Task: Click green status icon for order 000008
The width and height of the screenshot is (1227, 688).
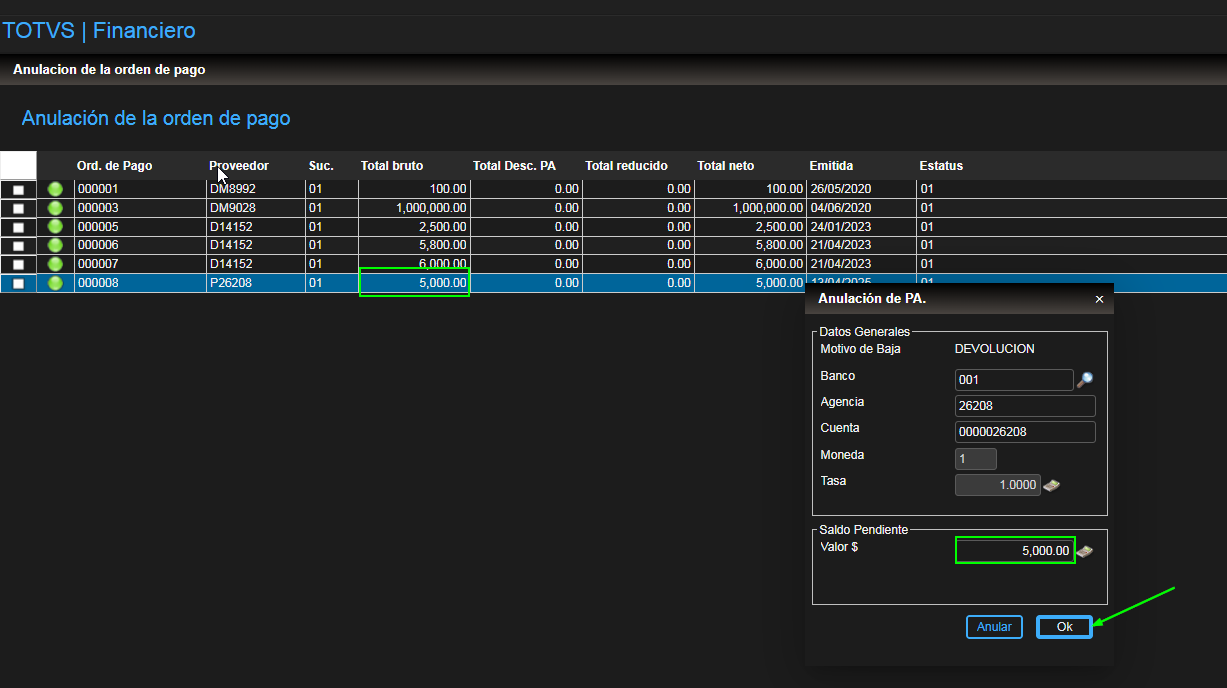Action: (55, 283)
